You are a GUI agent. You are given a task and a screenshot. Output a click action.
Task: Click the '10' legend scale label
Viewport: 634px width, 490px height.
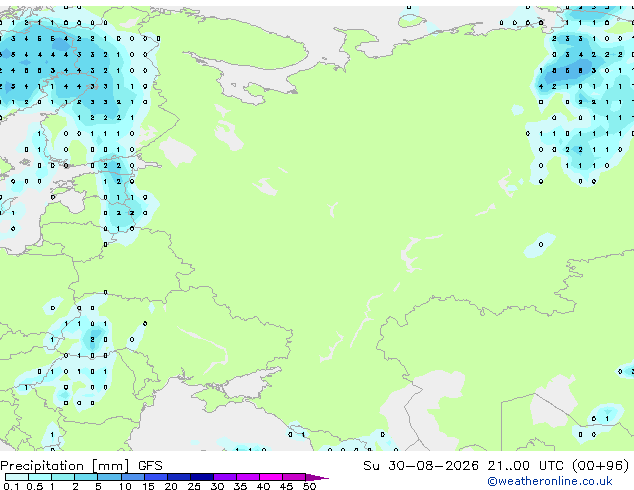(x=125, y=486)
